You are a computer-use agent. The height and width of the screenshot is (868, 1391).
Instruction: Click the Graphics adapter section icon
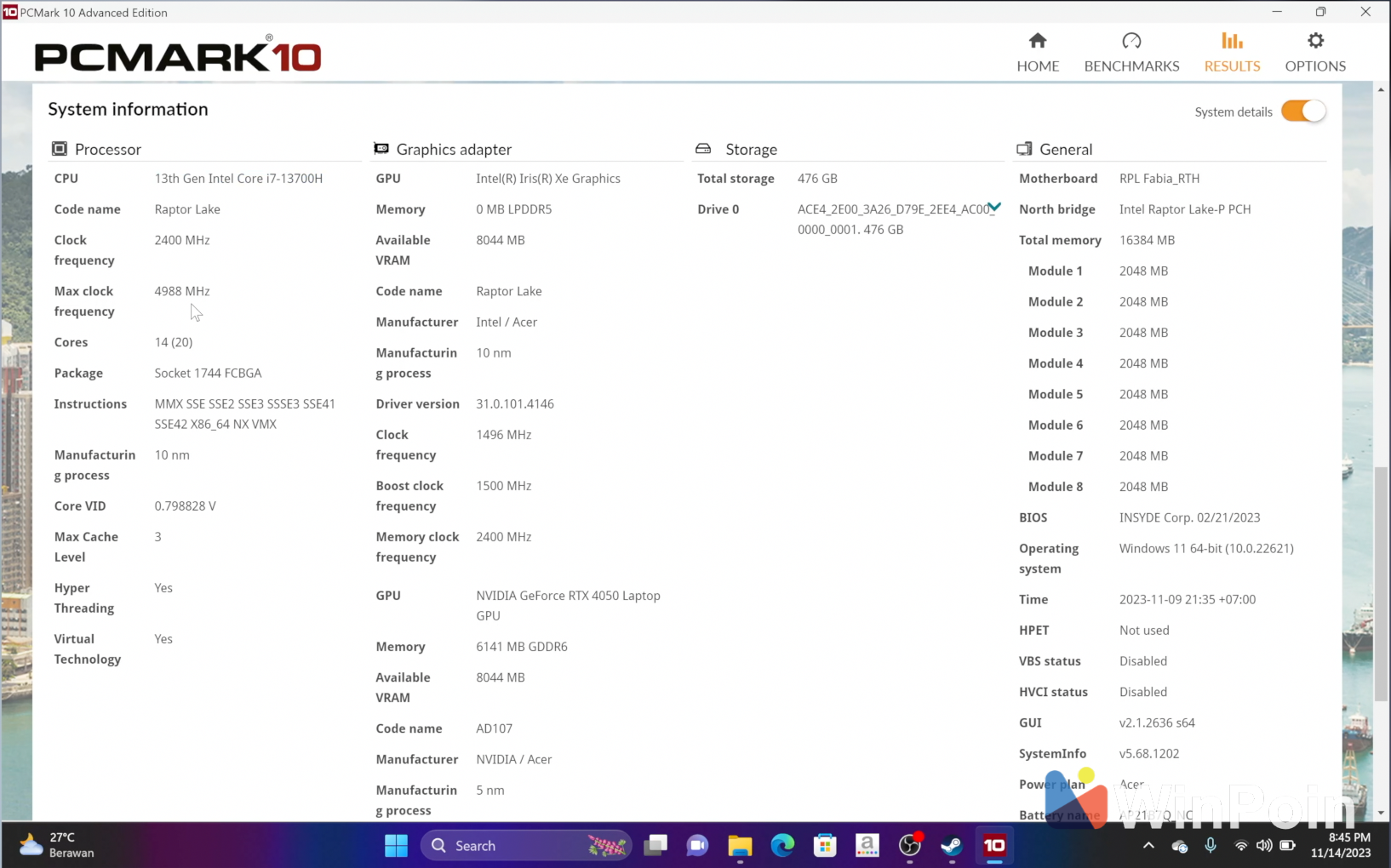coord(381,149)
